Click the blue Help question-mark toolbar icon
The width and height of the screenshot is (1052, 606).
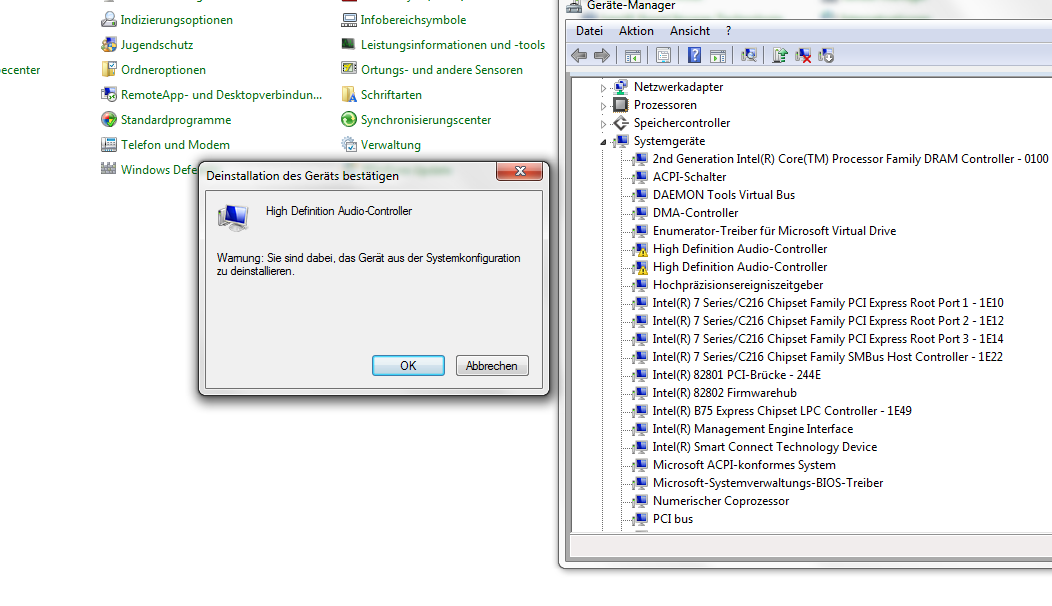point(694,56)
